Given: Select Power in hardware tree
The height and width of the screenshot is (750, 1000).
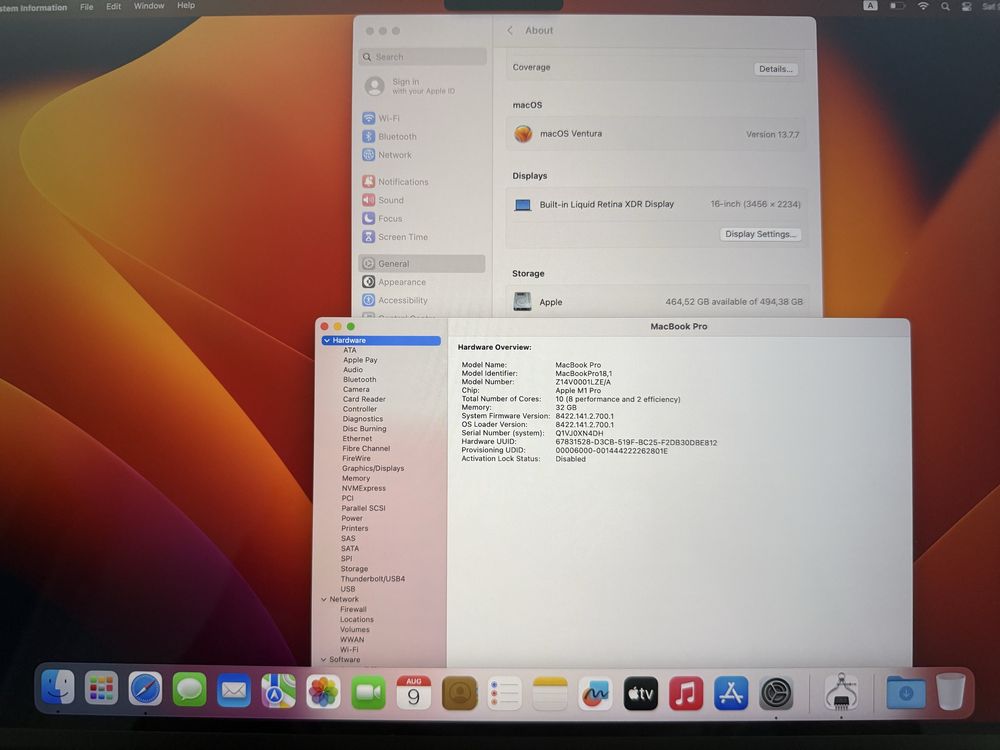Looking at the screenshot, I should (x=352, y=518).
